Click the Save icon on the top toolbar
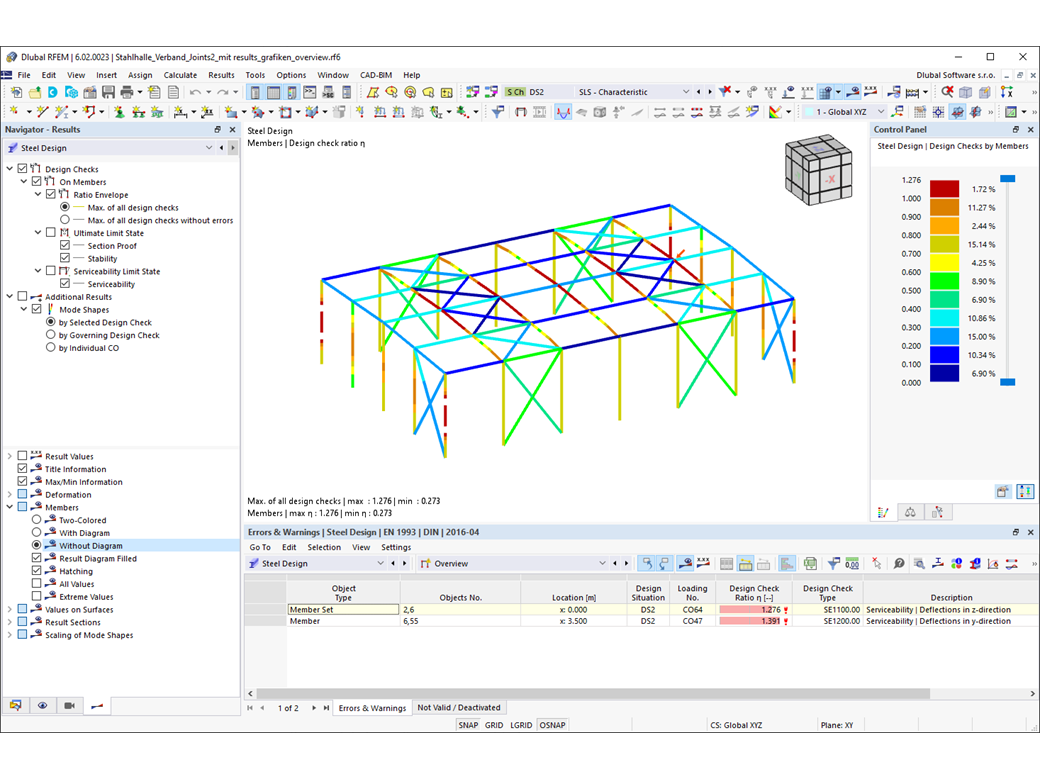 point(109,91)
